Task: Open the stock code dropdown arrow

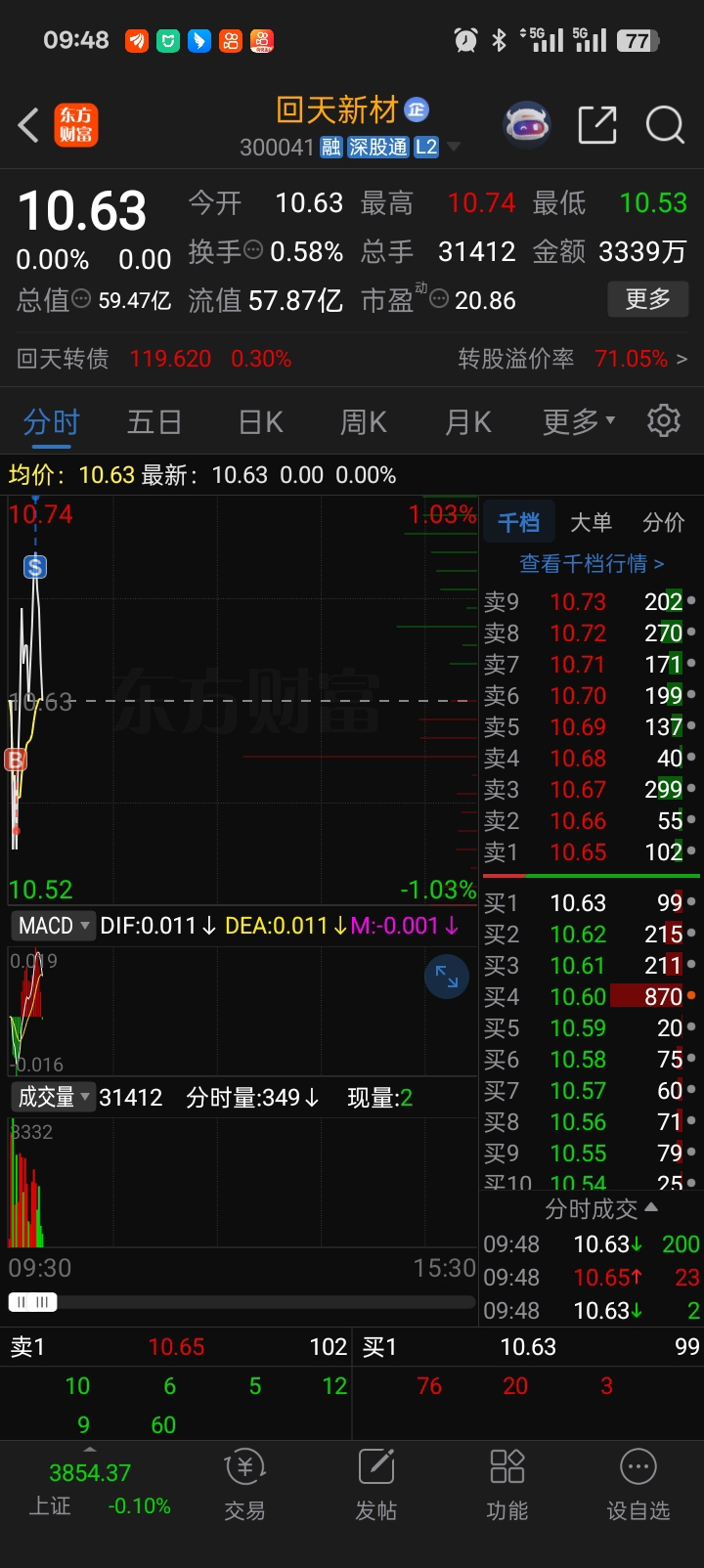Action: tap(453, 148)
